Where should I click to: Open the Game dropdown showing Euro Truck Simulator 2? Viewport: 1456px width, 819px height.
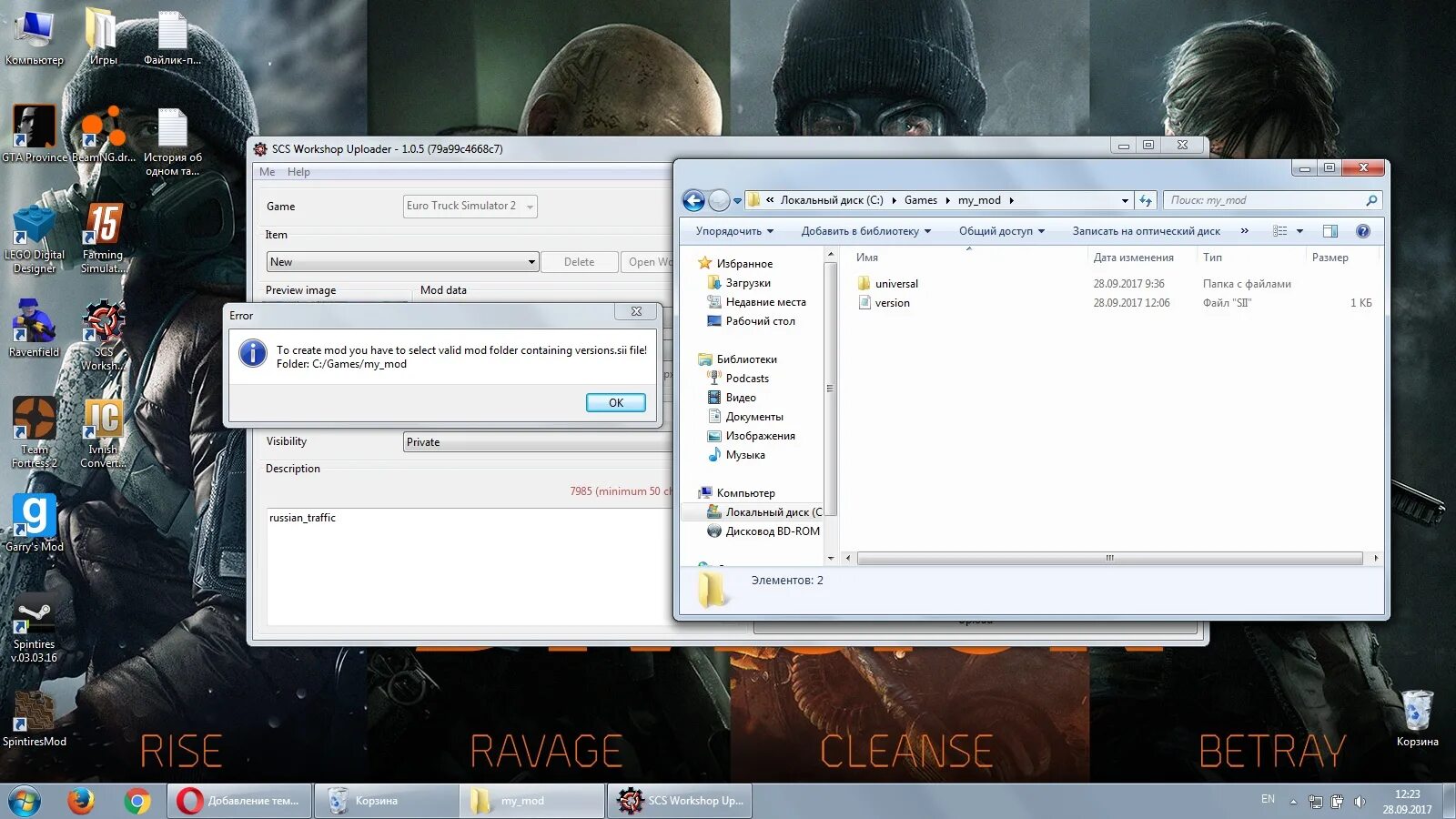click(x=470, y=207)
